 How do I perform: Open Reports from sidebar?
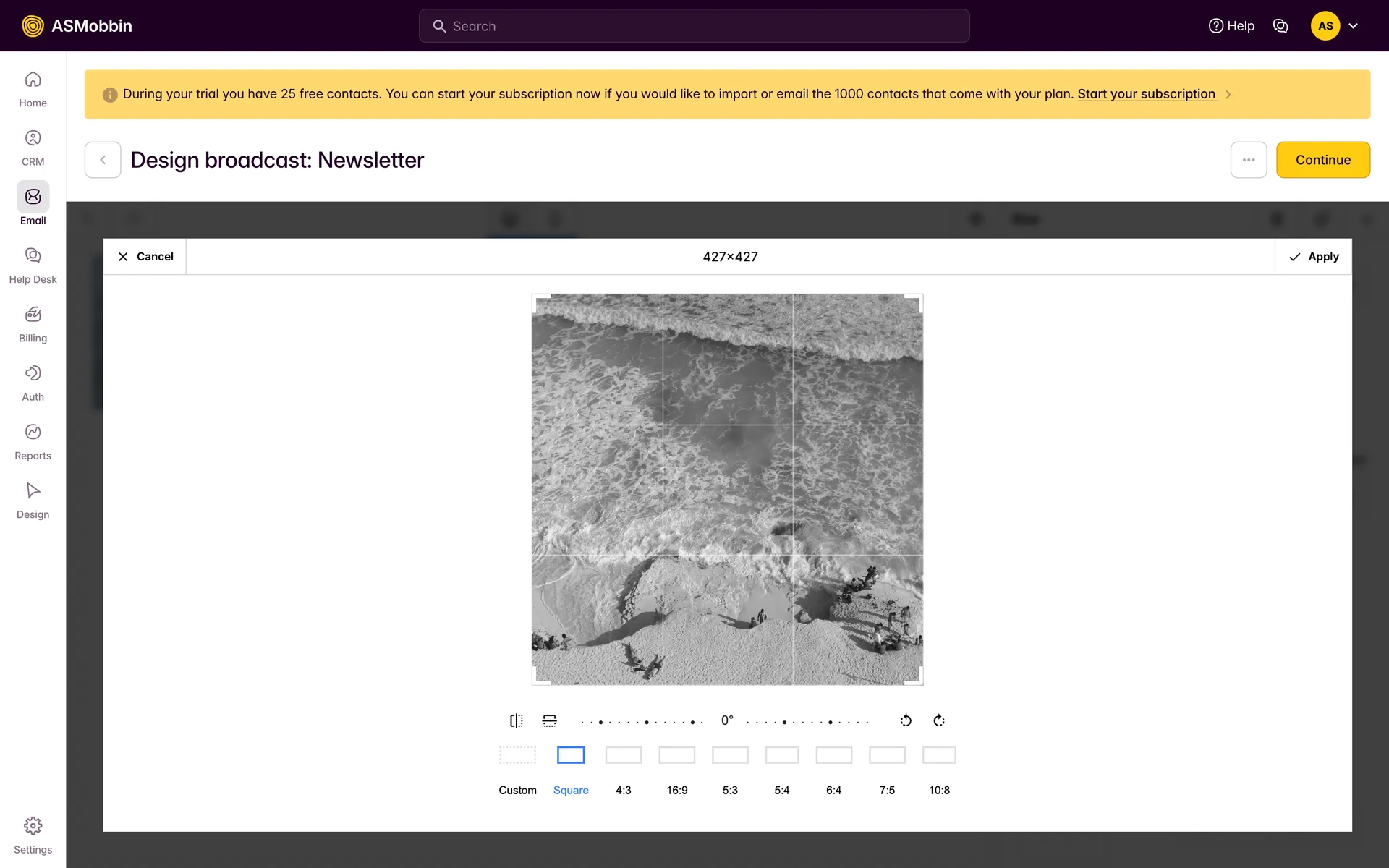point(33,442)
